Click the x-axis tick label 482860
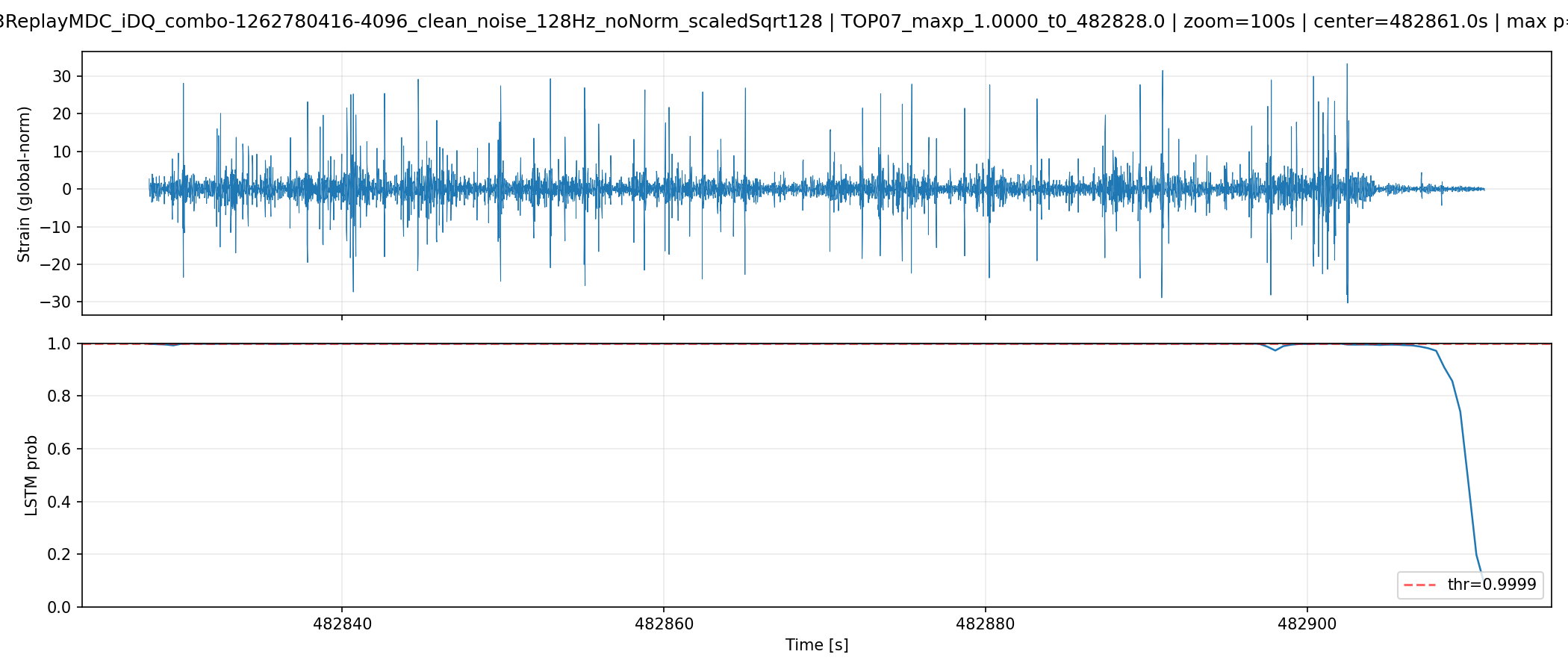1568x672 pixels. (x=664, y=623)
